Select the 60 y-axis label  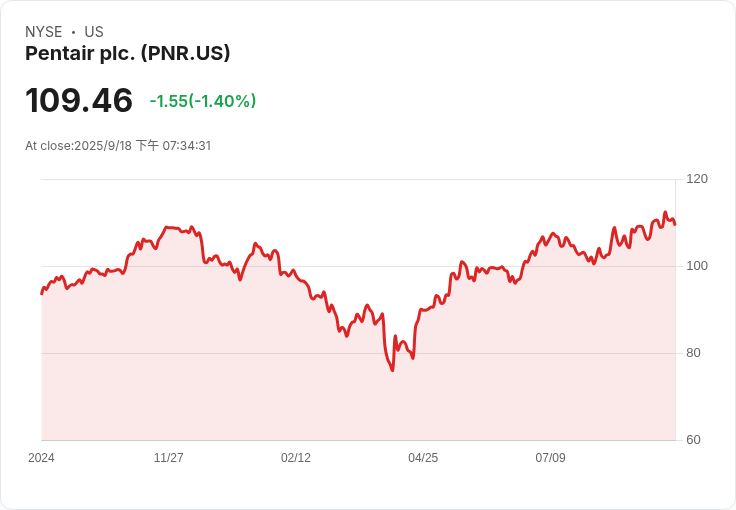click(x=693, y=440)
